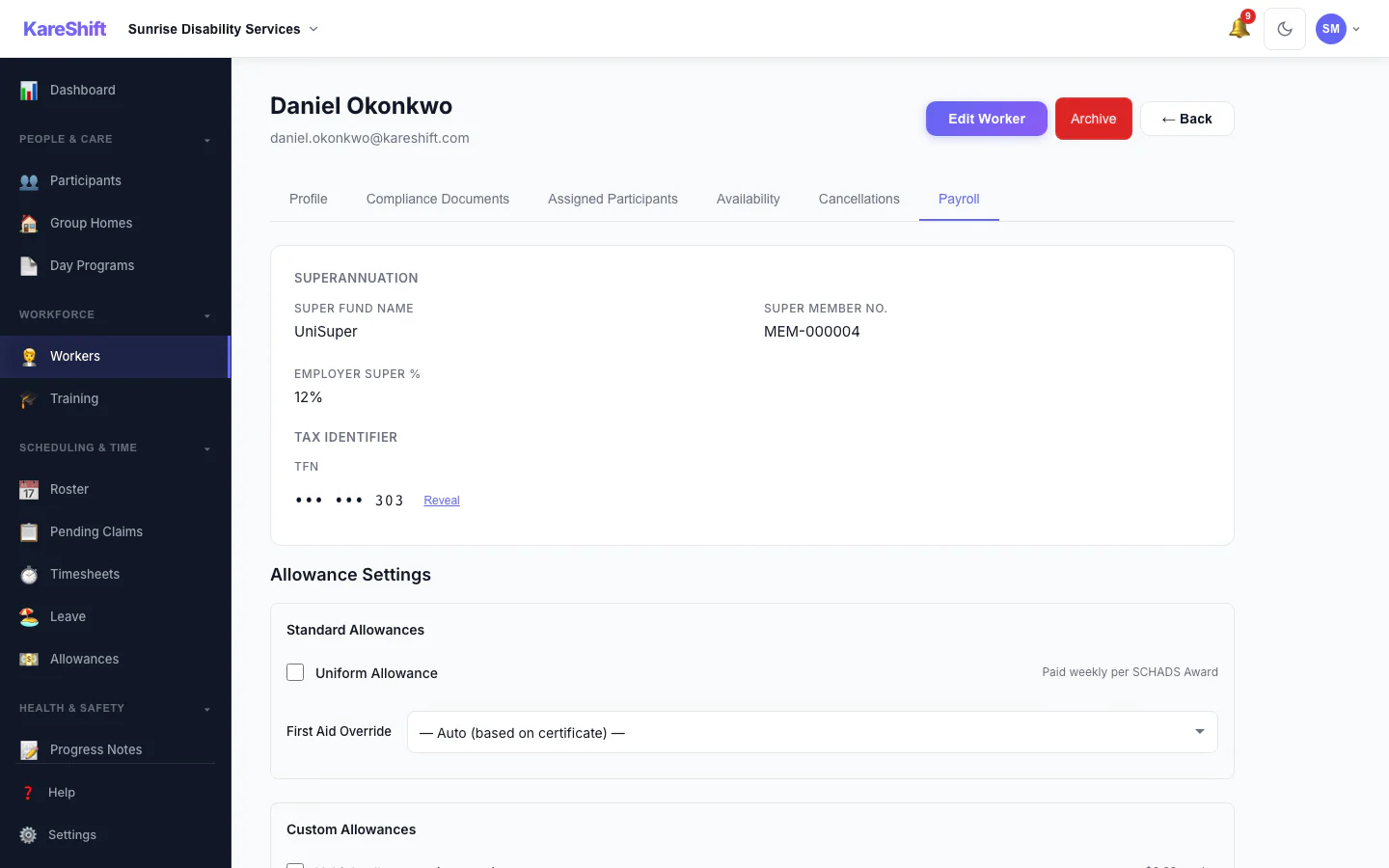Click the Group Homes house icon
The height and width of the screenshot is (868, 1389).
click(29, 224)
